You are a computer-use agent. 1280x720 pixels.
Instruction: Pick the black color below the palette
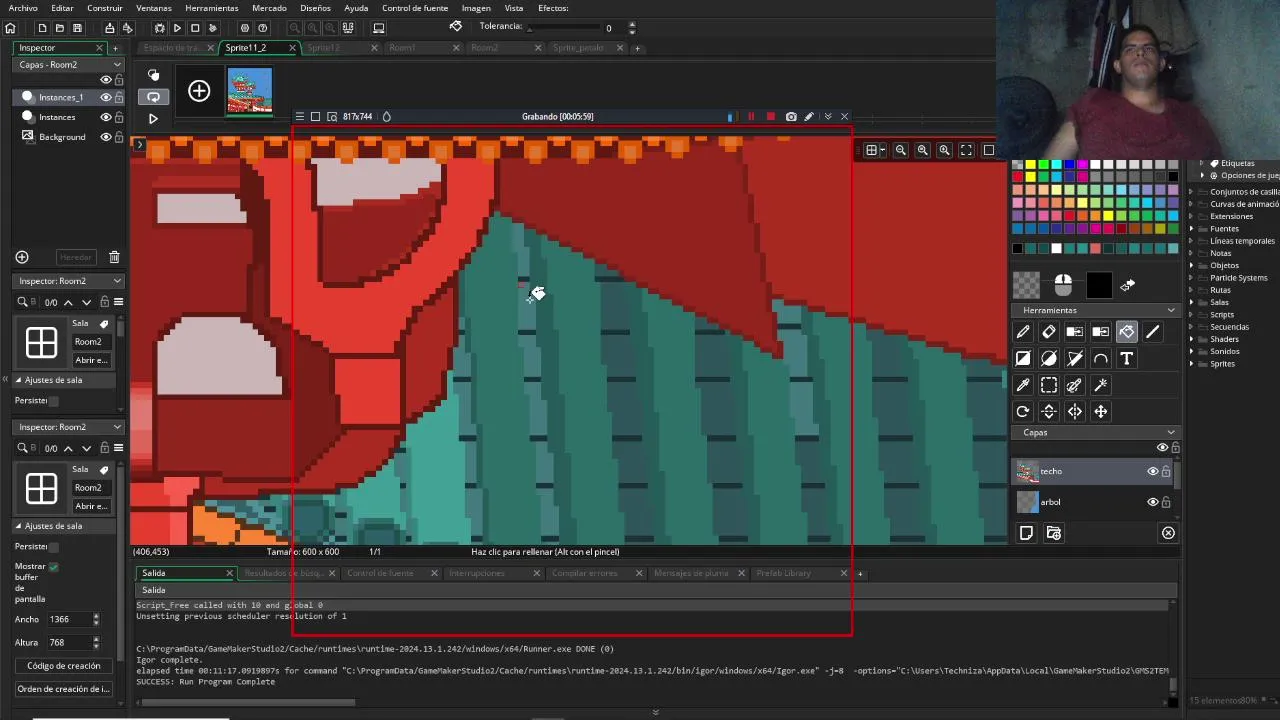[1017, 249]
